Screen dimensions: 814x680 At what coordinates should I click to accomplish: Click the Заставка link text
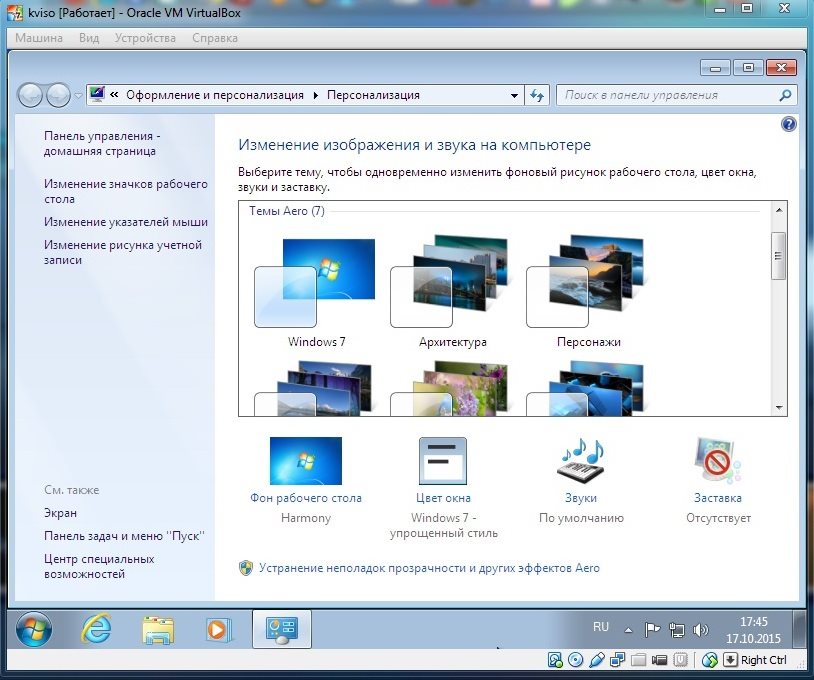718,498
